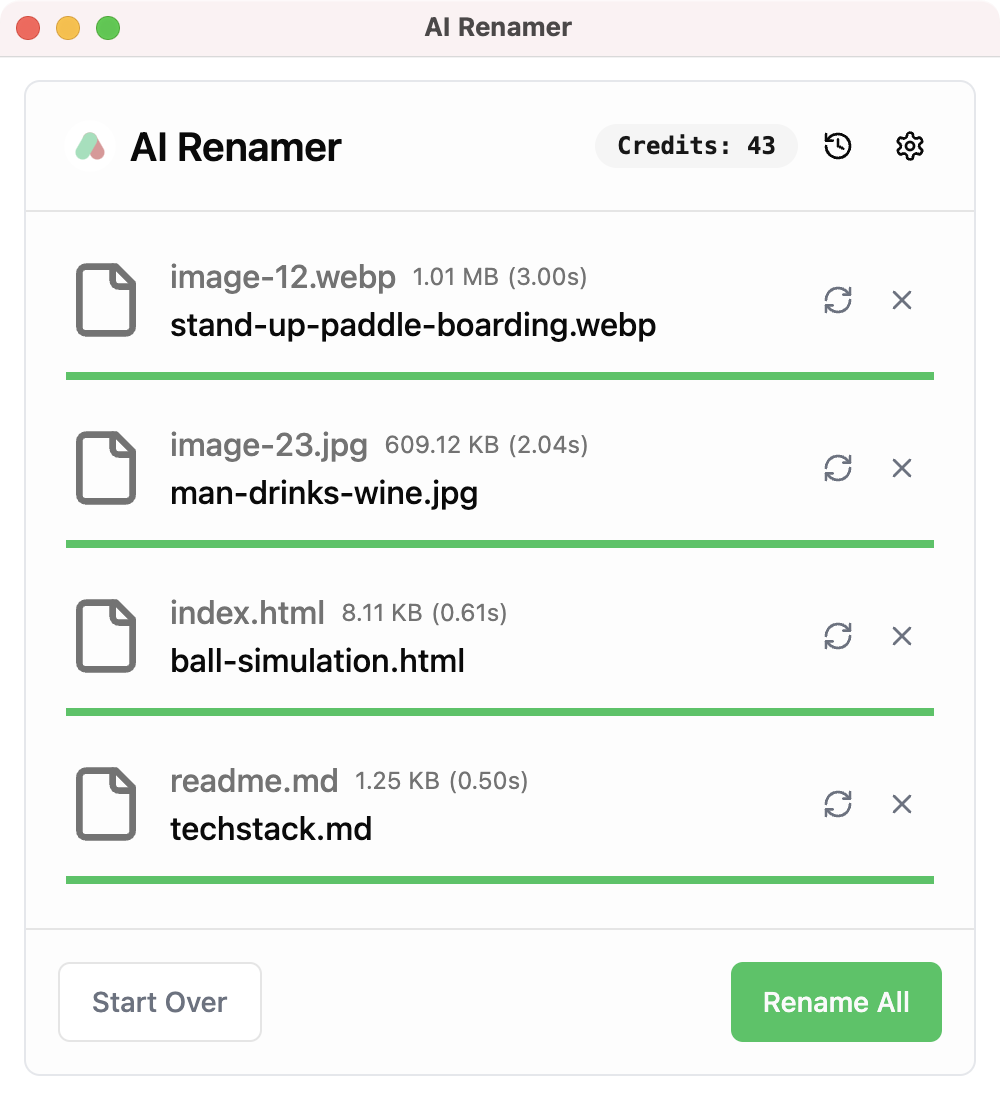Regenerate the name for image-12.webp
Viewport: 1000px width, 1100px height.
(x=840, y=300)
